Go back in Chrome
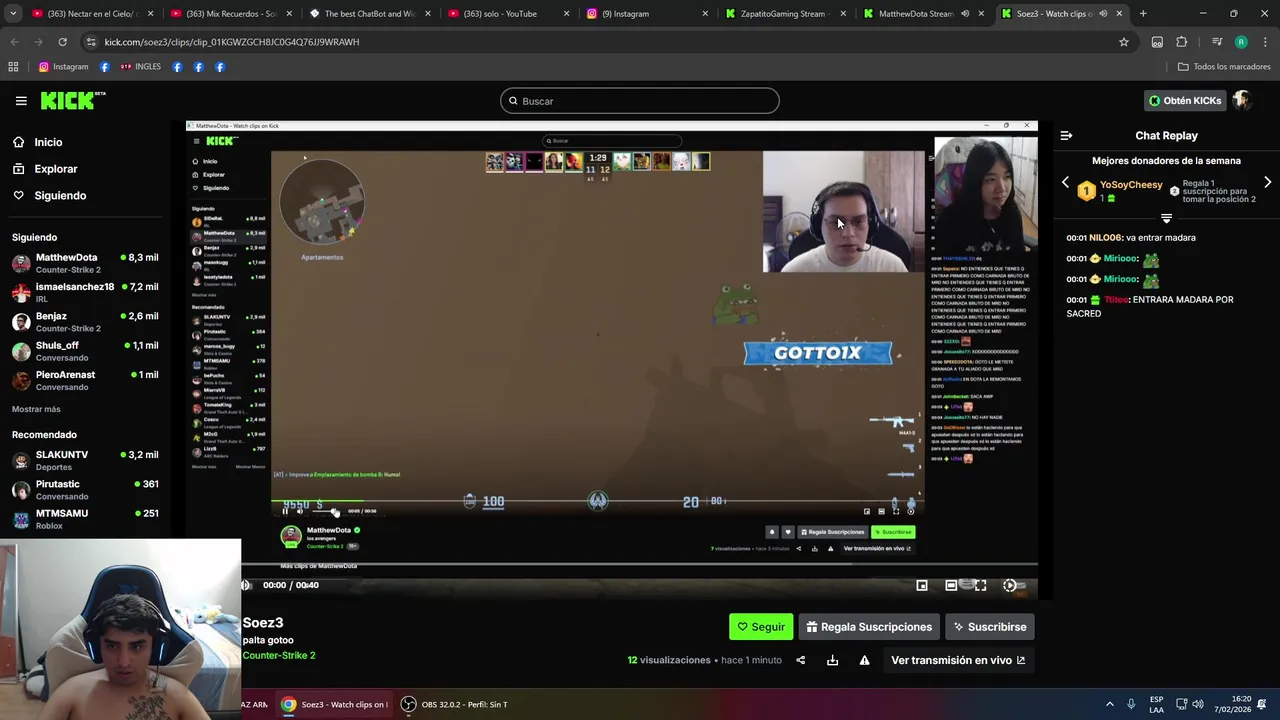Image resolution: width=1280 pixels, height=720 pixels. pos(15,42)
